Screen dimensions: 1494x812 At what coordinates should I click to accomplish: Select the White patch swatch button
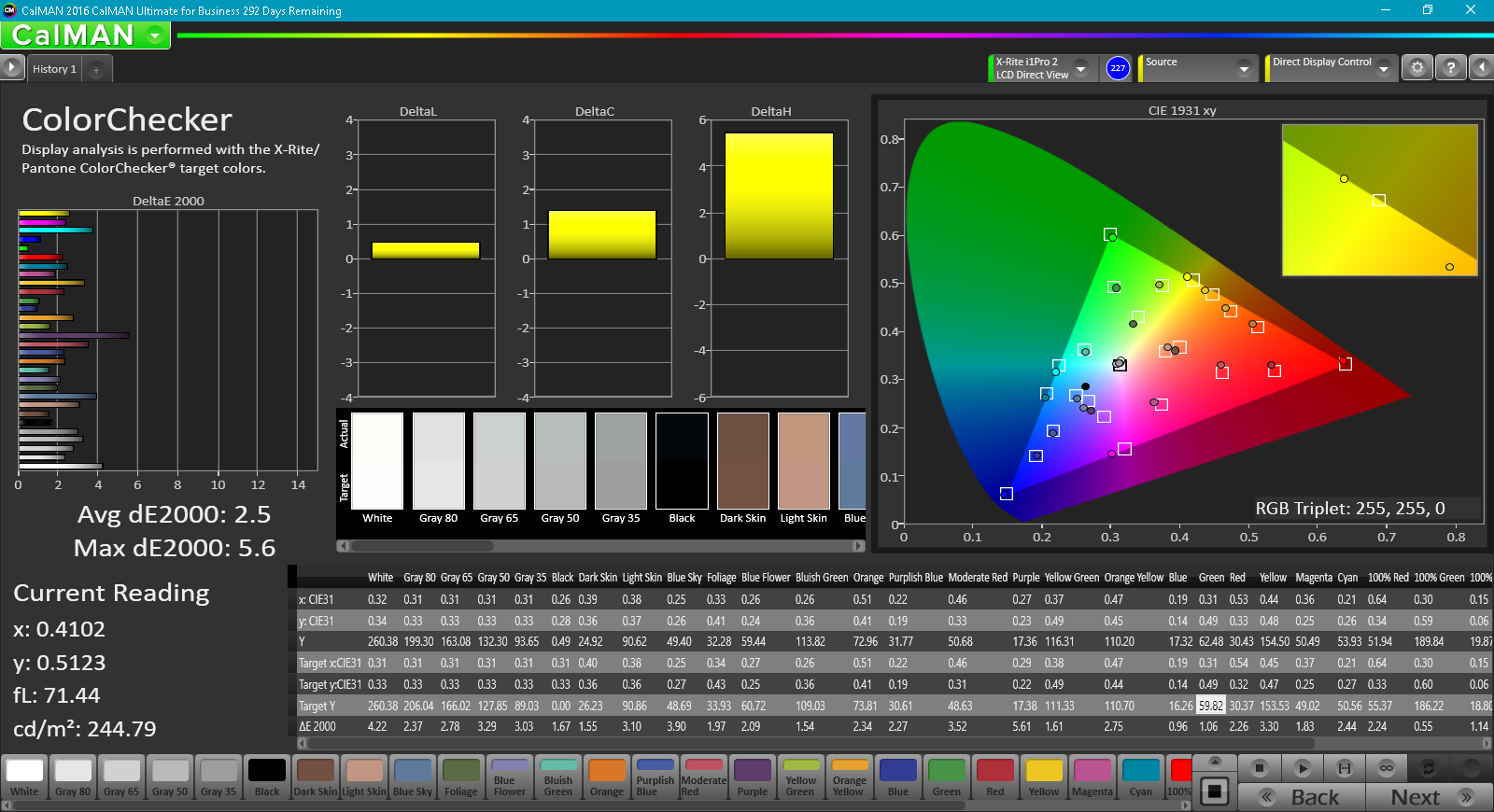(x=24, y=777)
